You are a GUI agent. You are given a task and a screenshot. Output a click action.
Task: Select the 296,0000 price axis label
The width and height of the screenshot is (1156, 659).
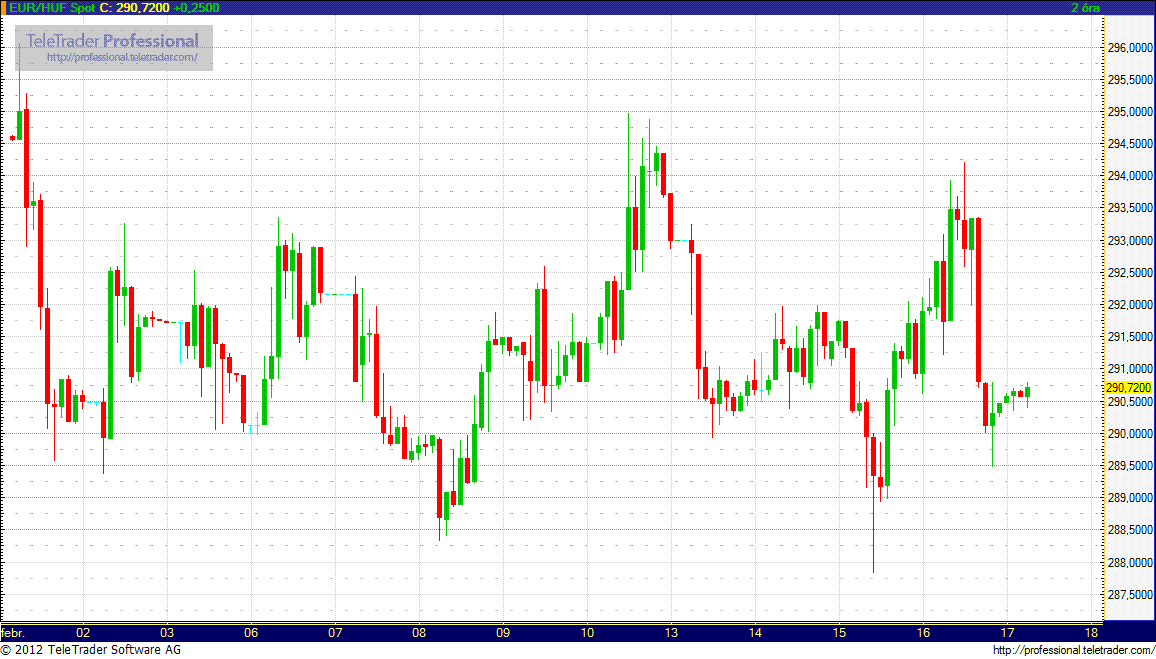pos(1129,48)
